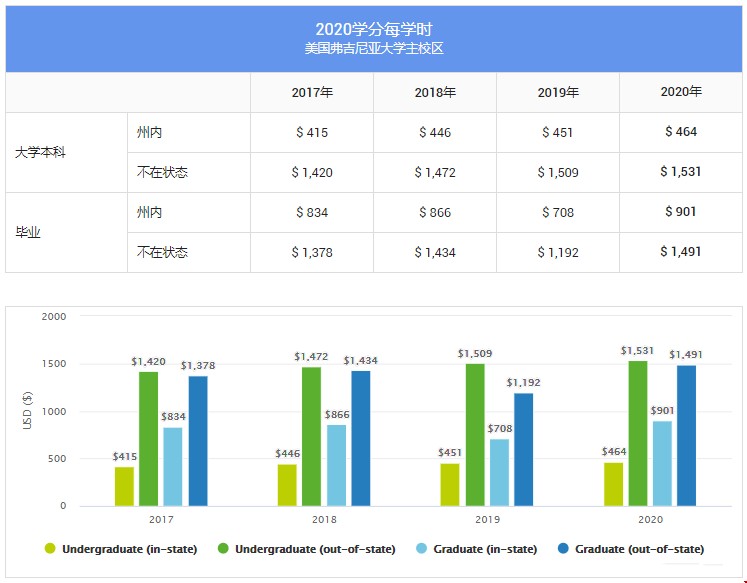747x583 pixels.
Task: Click the 1500 y-axis tick label
Action: (53, 364)
